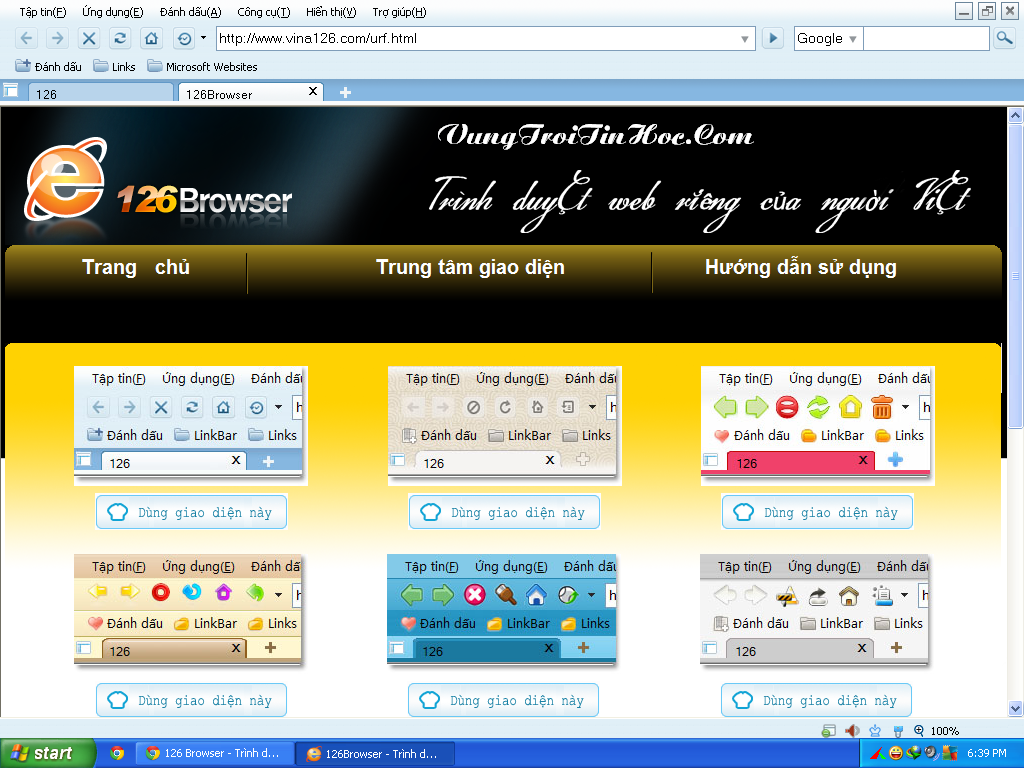The width and height of the screenshot is (1024, 768).
Task: Click Dùng giao diện này under the gray theme
Action: click(x=816, y=700)
